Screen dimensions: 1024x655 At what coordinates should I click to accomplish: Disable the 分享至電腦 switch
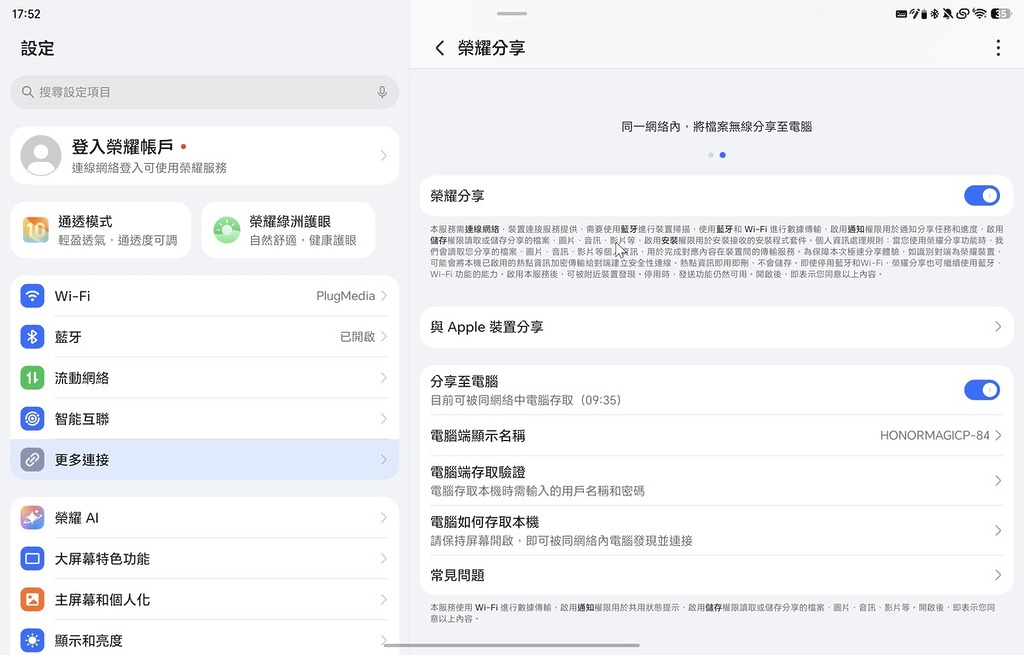(x=982, y=390)
